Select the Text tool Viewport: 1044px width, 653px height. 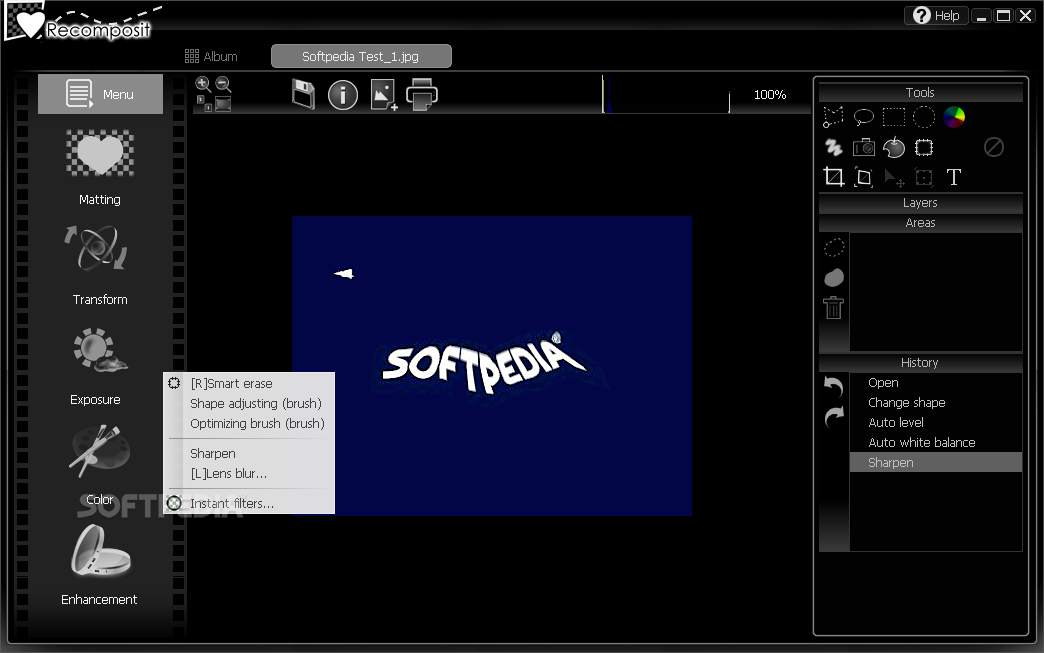[953, 177]
